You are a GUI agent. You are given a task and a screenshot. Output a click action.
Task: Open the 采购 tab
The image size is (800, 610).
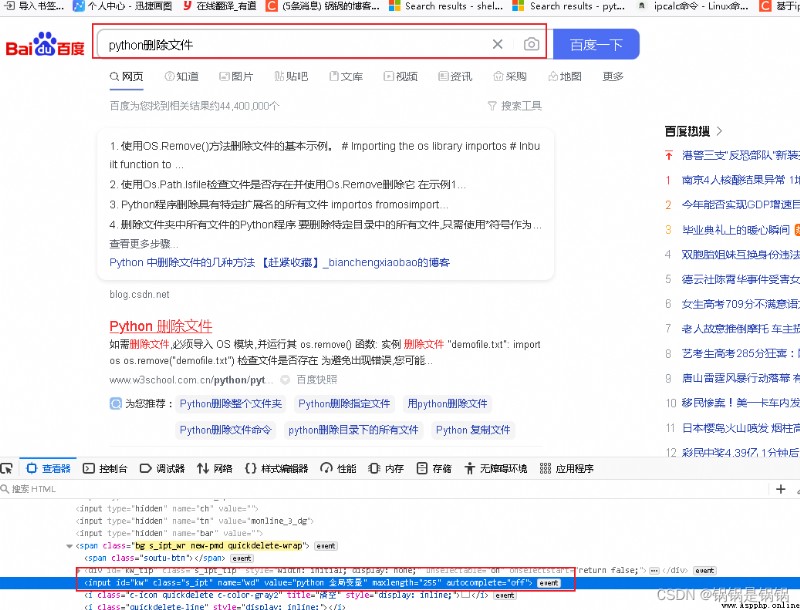(510, 77)
